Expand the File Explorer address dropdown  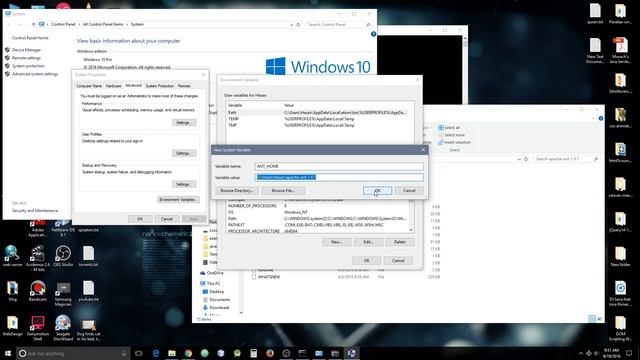(519, 159)
